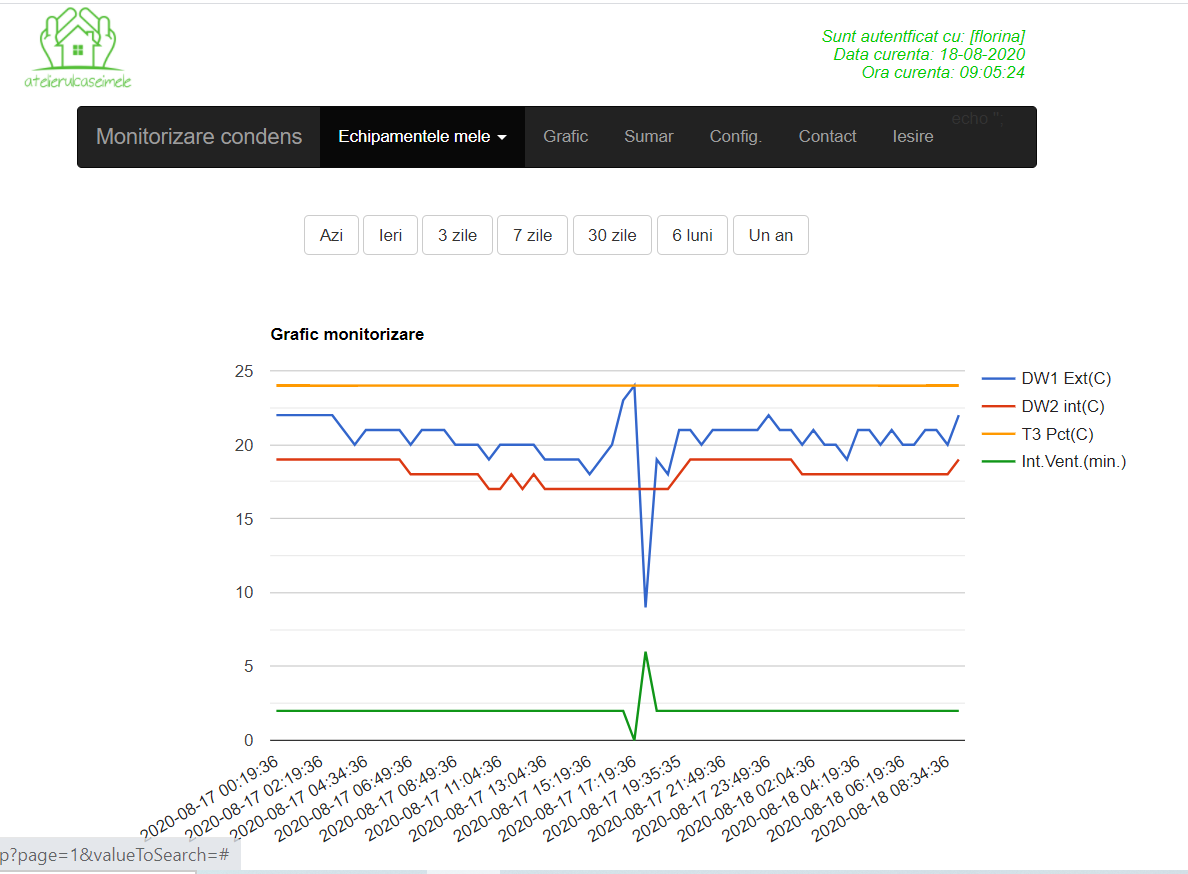Click the DW1 Ext(C) blue legend swatch

point(997,379)
